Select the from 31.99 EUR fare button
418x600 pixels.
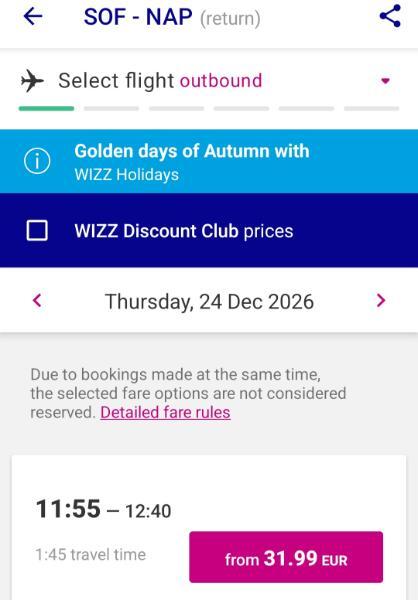tap(286, 557)
